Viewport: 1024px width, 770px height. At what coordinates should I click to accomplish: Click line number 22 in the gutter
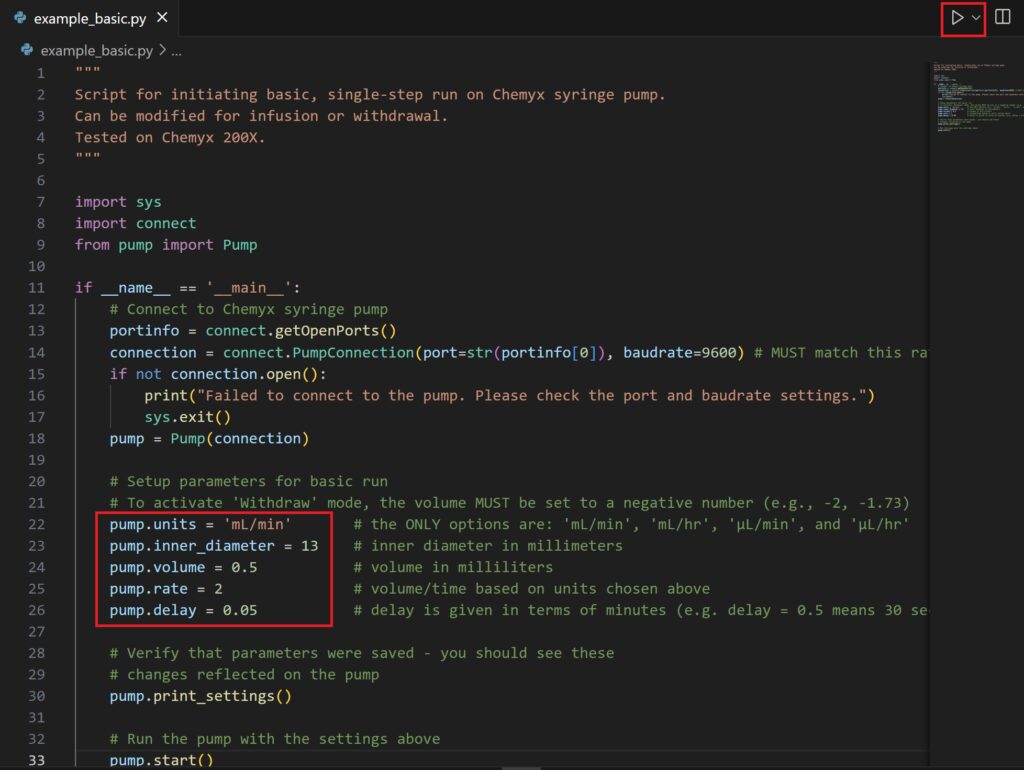pos(36,523)
